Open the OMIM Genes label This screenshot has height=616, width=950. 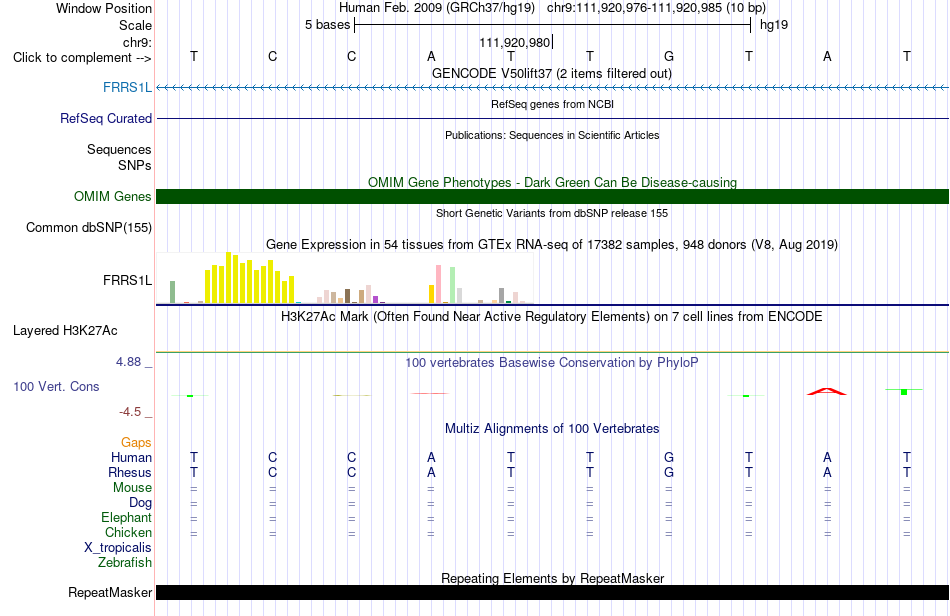click(113, 196)
